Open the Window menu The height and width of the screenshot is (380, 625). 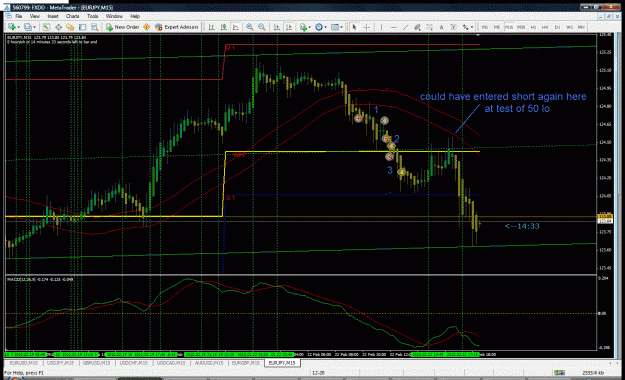(114, 16)
